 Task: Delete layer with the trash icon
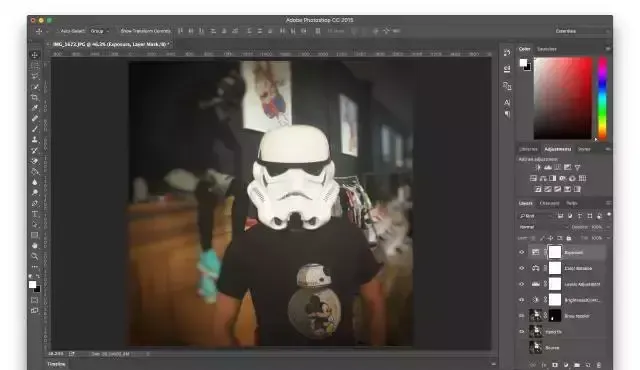pyautogui.click(x=599, y=365)
